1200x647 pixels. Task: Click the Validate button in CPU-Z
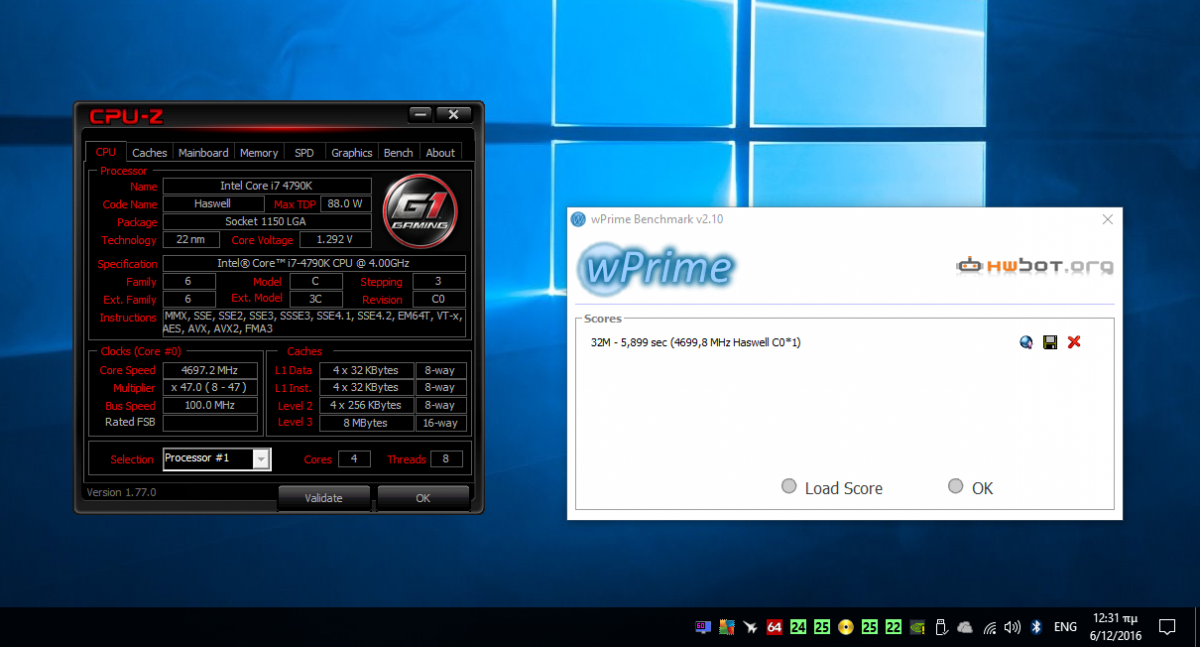pyautogui.click(x=324, y=498)
